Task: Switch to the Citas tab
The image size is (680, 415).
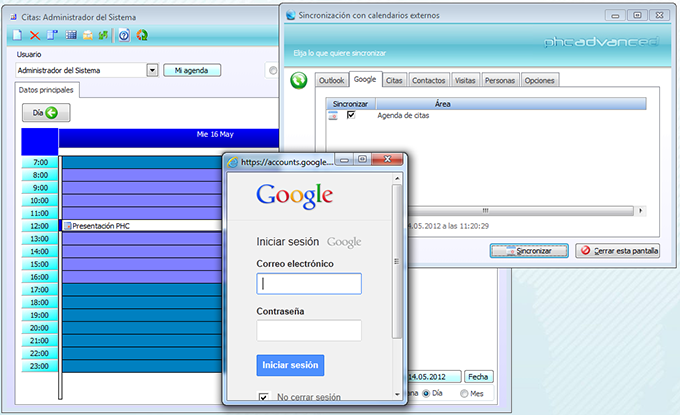Action: [x=394, y=80]
